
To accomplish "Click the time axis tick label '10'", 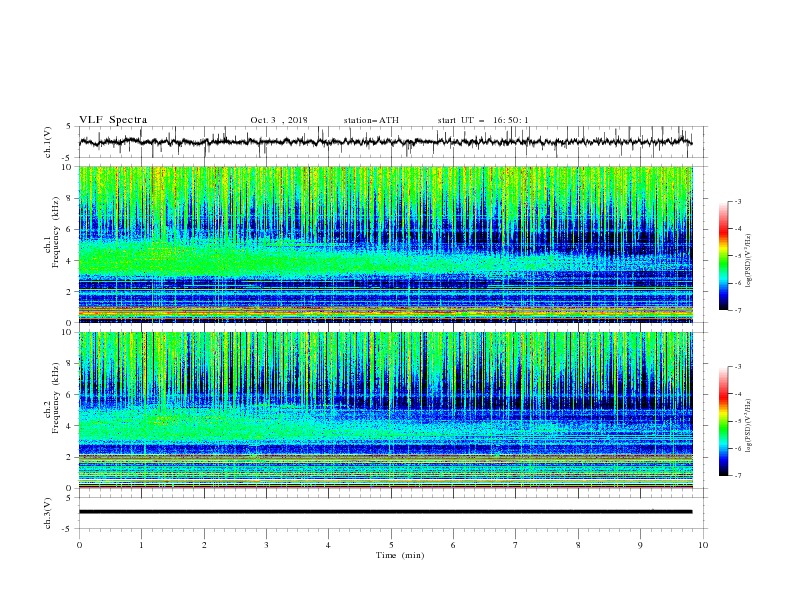I will coord(703,545).
